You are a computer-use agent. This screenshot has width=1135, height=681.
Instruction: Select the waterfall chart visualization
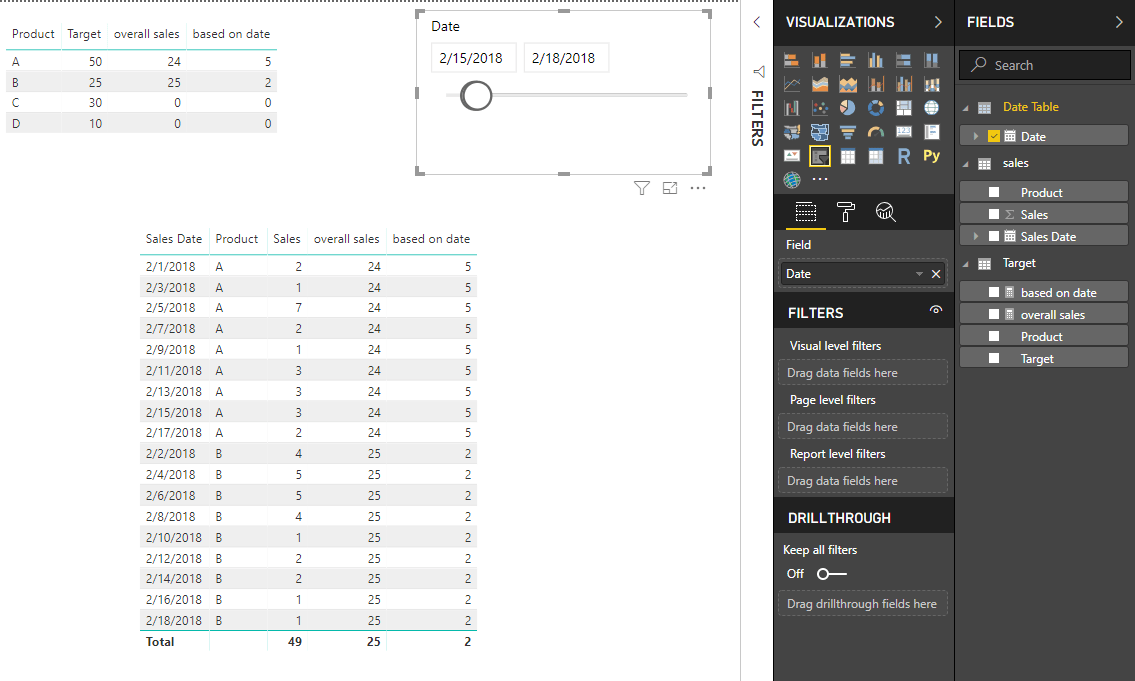tap(791, 108)
